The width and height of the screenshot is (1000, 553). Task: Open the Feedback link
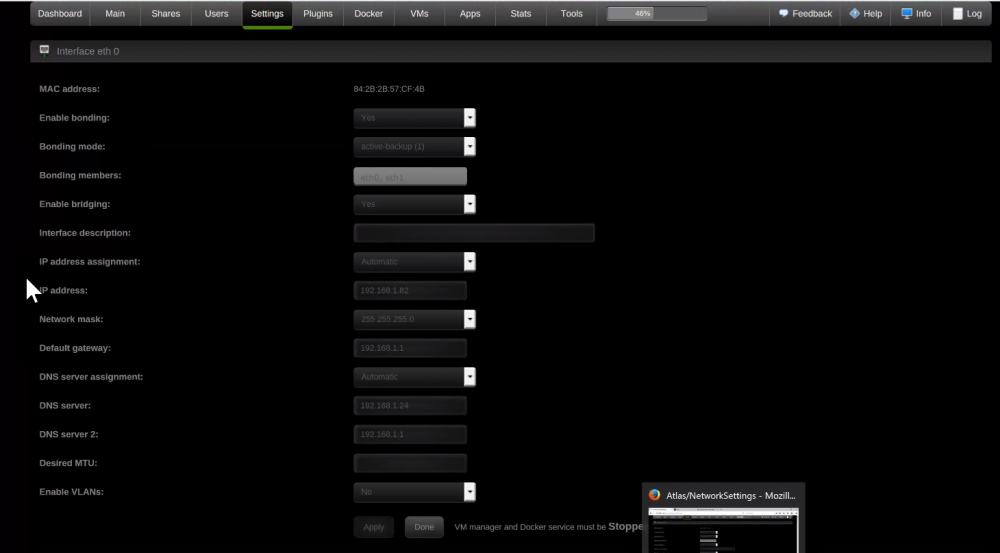pos(812,13)
